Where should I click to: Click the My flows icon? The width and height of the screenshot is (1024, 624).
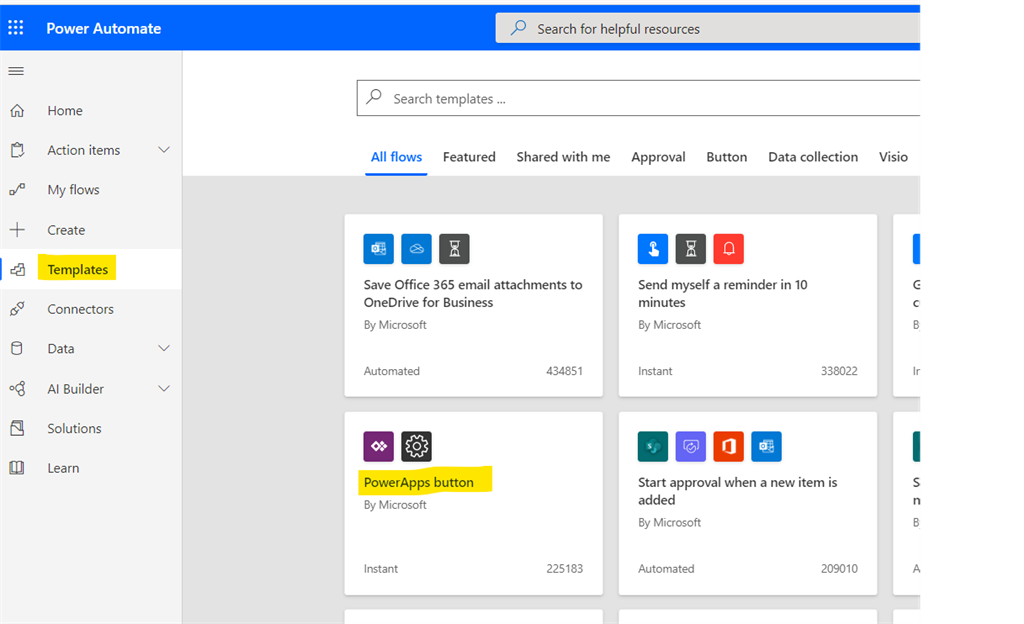click(x=17, y=190)
